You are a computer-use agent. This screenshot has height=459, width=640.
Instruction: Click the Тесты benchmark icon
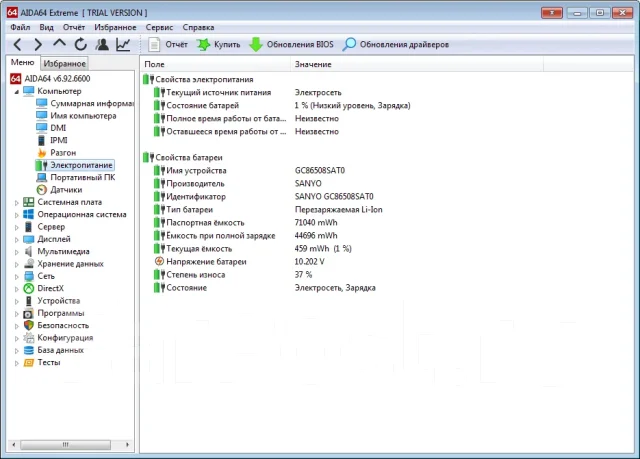click(29, 362)
